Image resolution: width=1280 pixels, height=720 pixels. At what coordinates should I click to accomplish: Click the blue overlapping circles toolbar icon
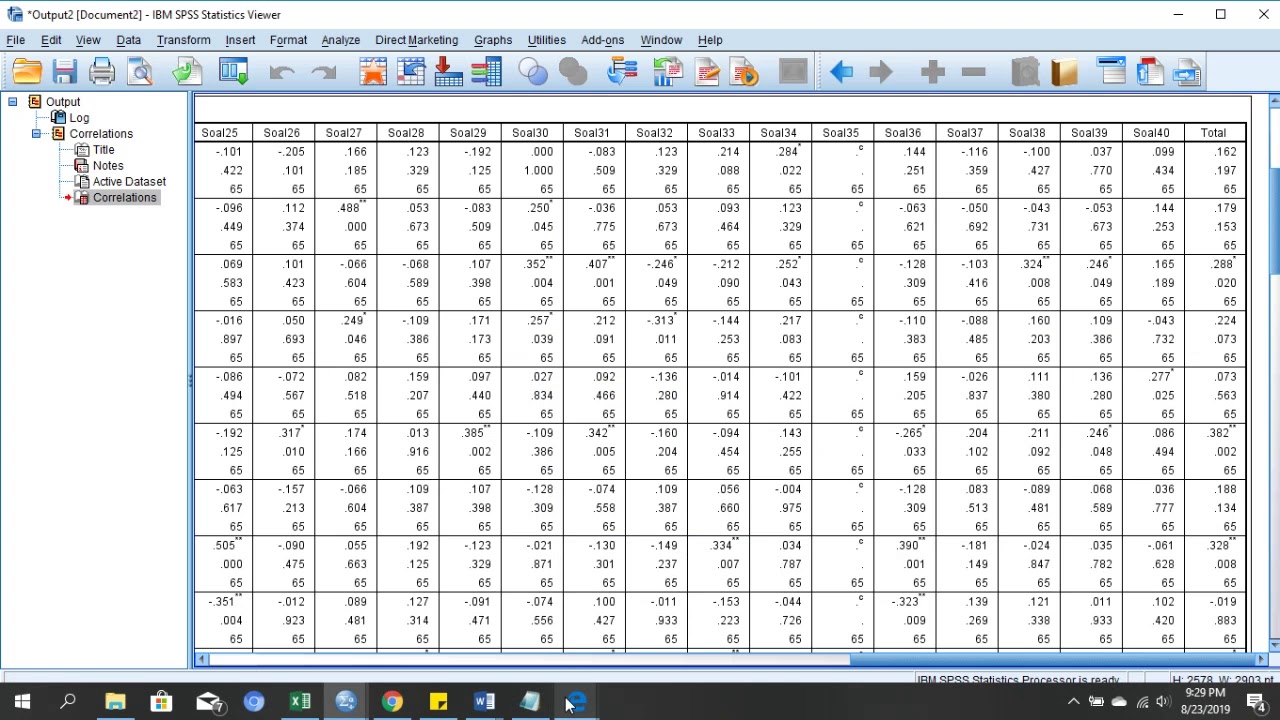coord(533,71)
